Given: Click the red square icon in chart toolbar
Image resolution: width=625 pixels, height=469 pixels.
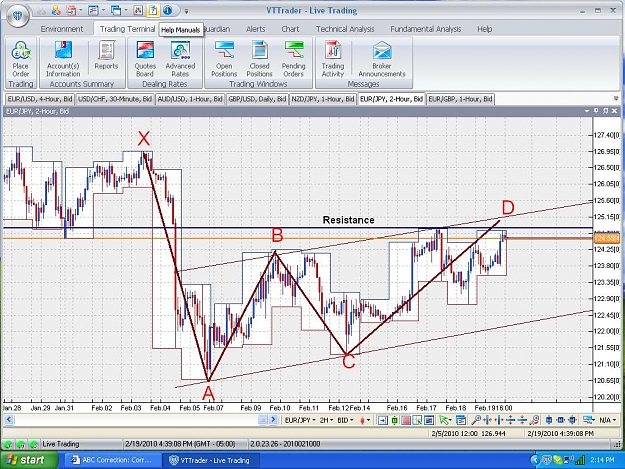Looking at the screenshot, I should [x=406, y=420].
